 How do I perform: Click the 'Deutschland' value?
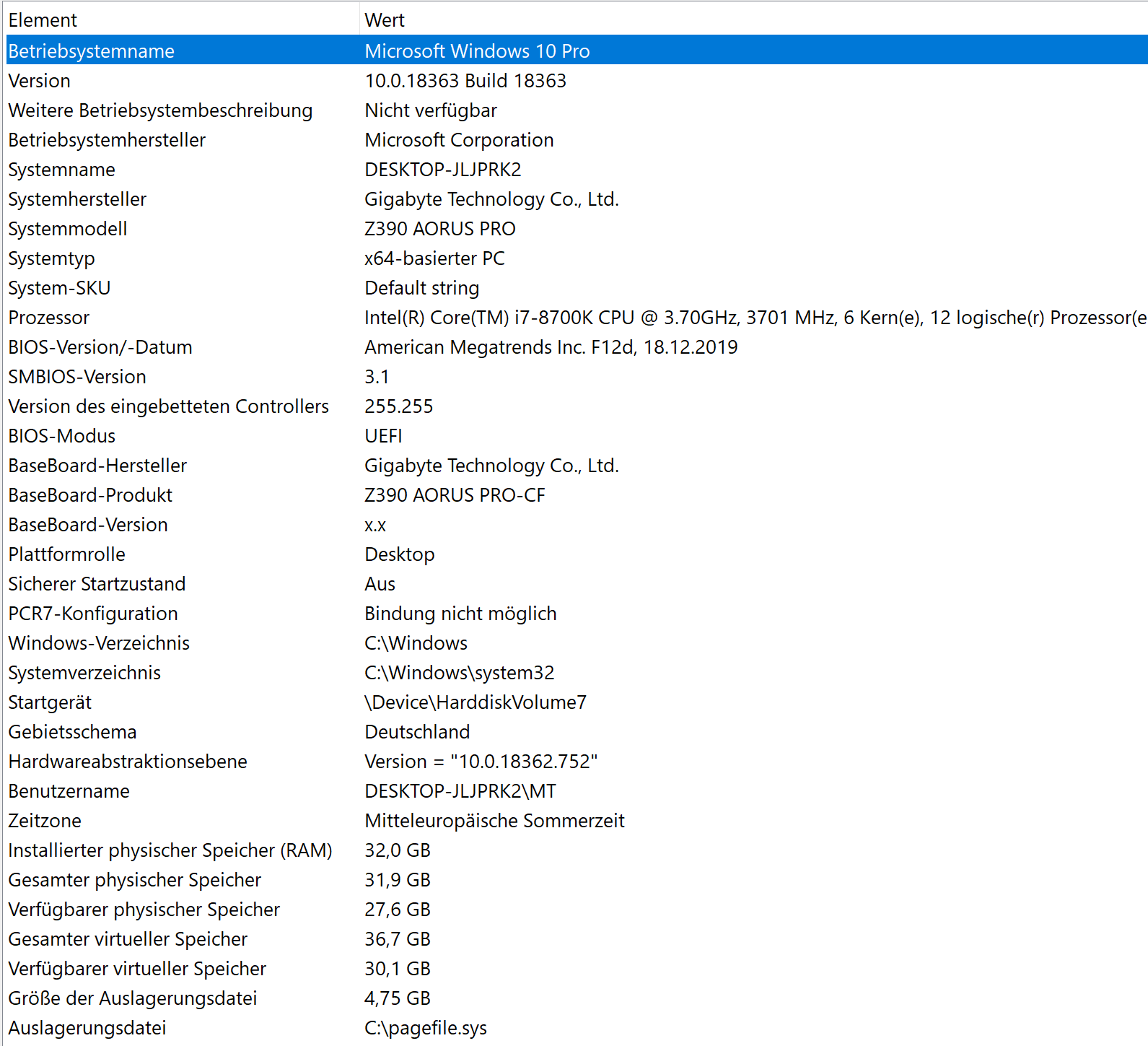tap(417, 732)
